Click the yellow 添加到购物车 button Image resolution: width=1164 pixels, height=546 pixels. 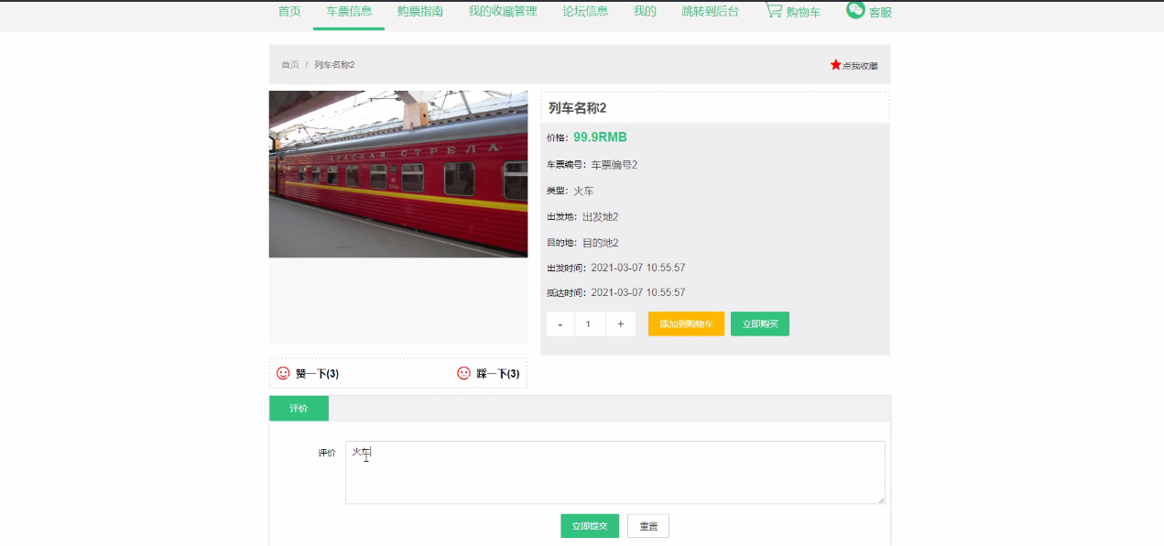[x=686, y=324]
